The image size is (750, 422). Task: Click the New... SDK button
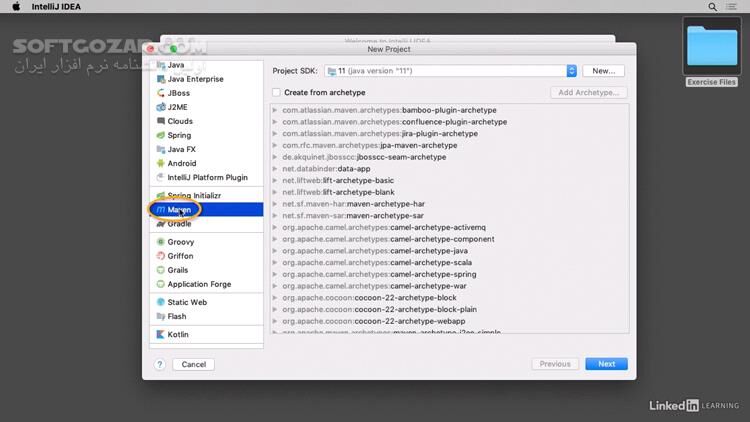(x=603, y=71)
